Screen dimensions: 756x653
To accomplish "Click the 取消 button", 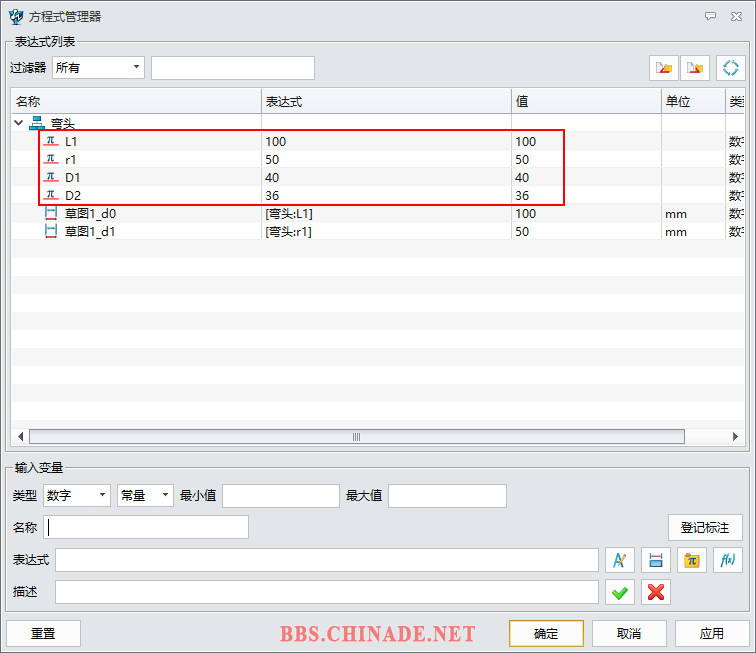I will [629, 633].
